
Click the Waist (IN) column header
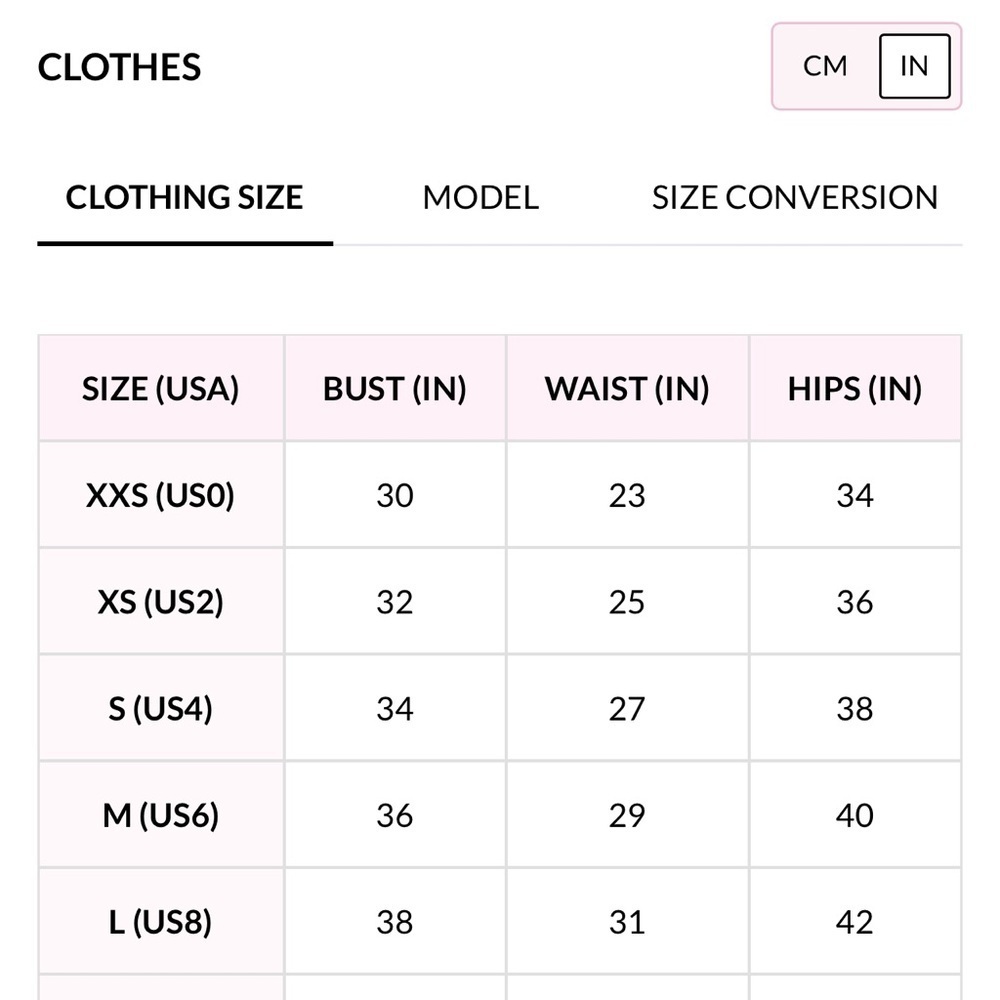[x=627, y=389]
